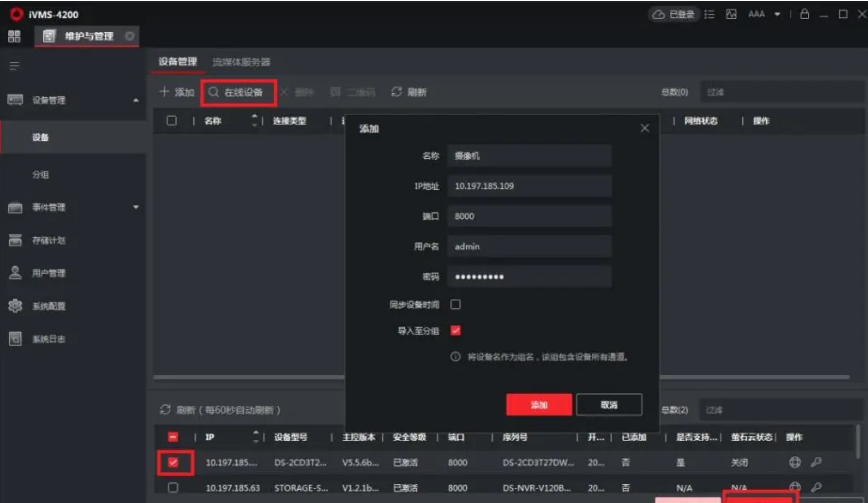Select 分组 in the sidebar
This screenshot has width=868, height=503.
pyautogui.click(x=41, y=174)
